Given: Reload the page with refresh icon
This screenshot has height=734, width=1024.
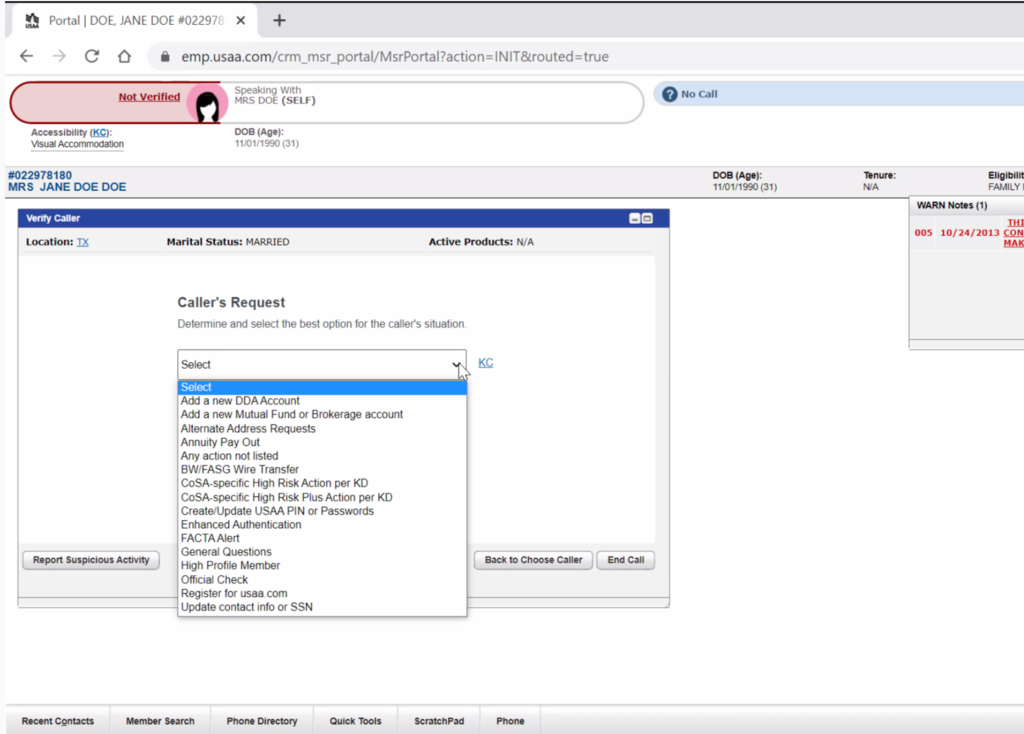Looking at the screenshot, I should [91, 56].
